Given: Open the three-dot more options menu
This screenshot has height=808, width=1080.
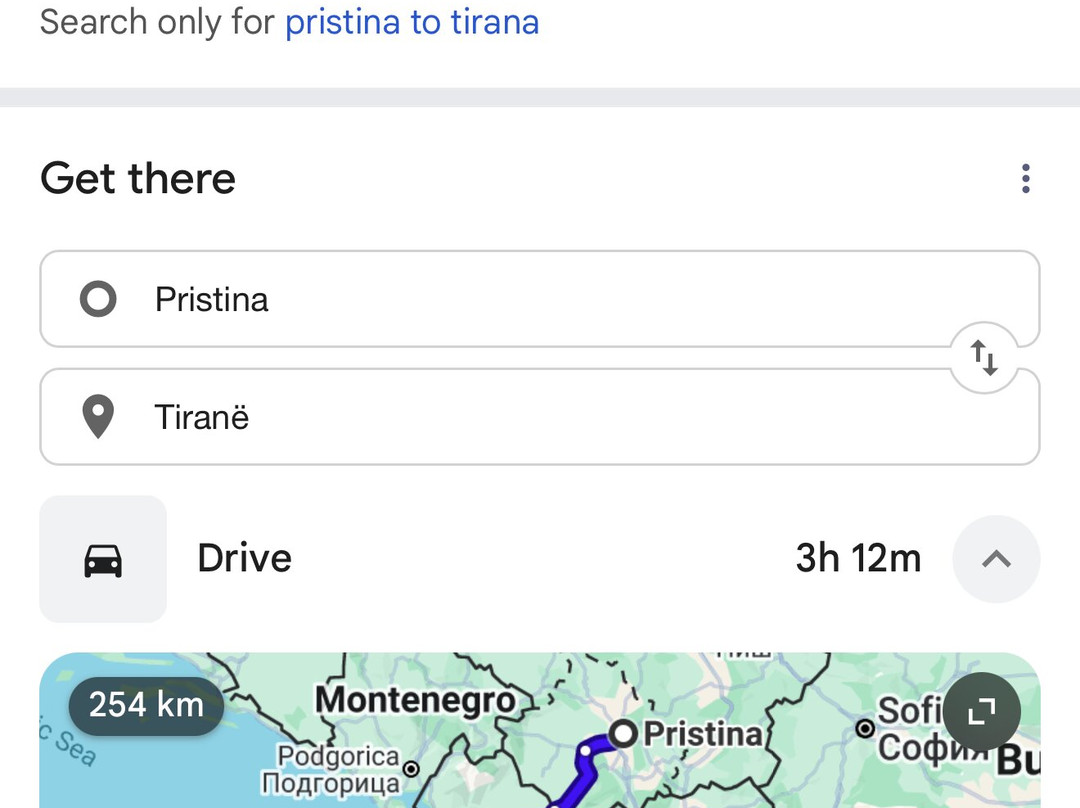Looking at the screenshot, I should coord(1026,178).
